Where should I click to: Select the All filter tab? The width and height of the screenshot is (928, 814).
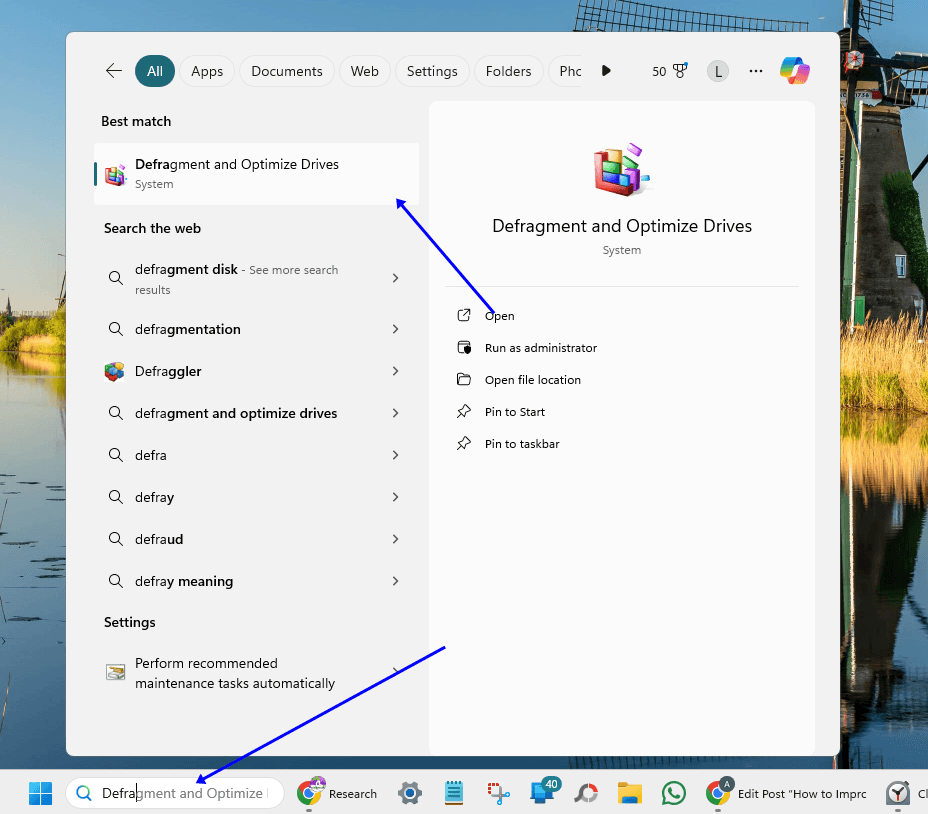pyautogui.click(x=154, y=71)
